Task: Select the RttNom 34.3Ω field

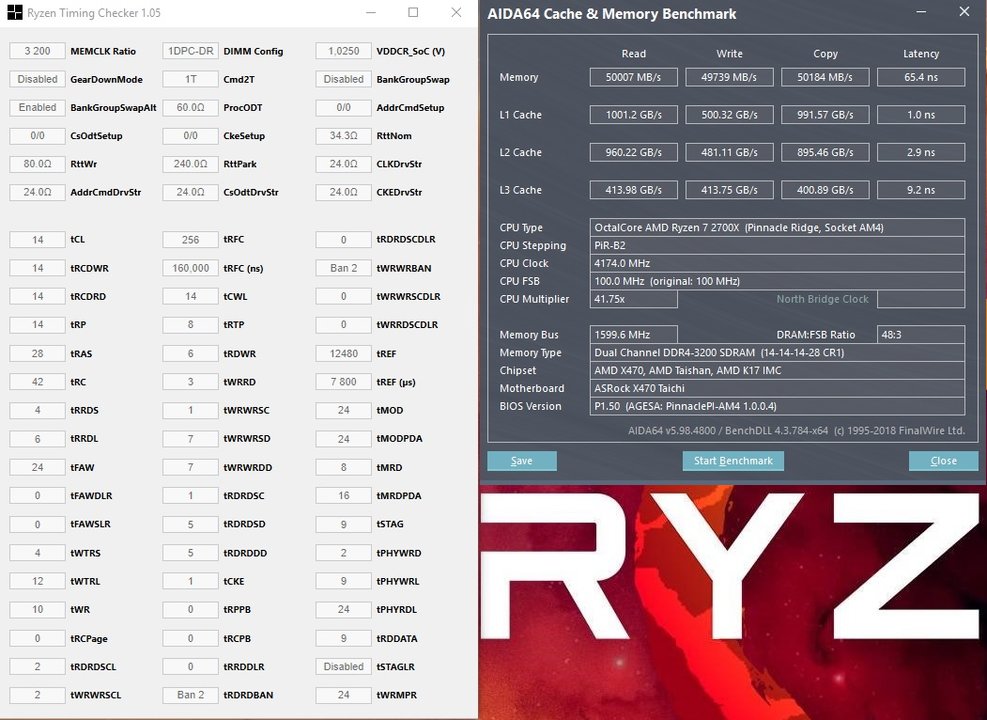Action: tap(343, 136)
